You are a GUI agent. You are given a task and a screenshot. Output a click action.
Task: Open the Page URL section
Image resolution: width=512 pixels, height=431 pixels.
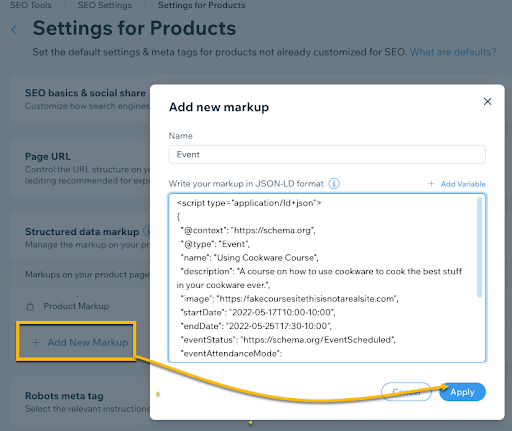[80, 168]
